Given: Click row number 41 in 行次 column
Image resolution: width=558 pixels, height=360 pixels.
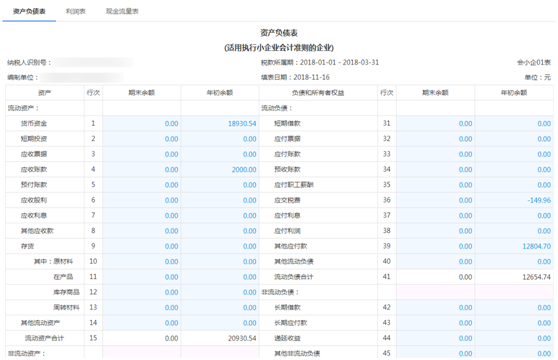Looking at the screenshot, I should point(387,276).
